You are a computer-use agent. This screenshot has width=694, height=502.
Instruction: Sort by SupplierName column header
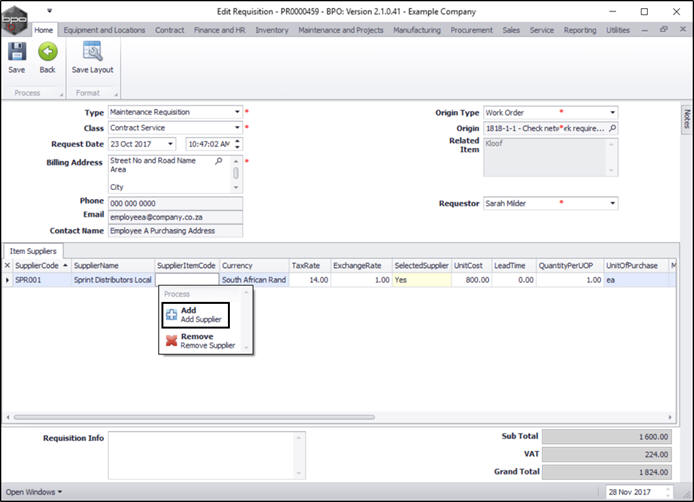[113, 266]
